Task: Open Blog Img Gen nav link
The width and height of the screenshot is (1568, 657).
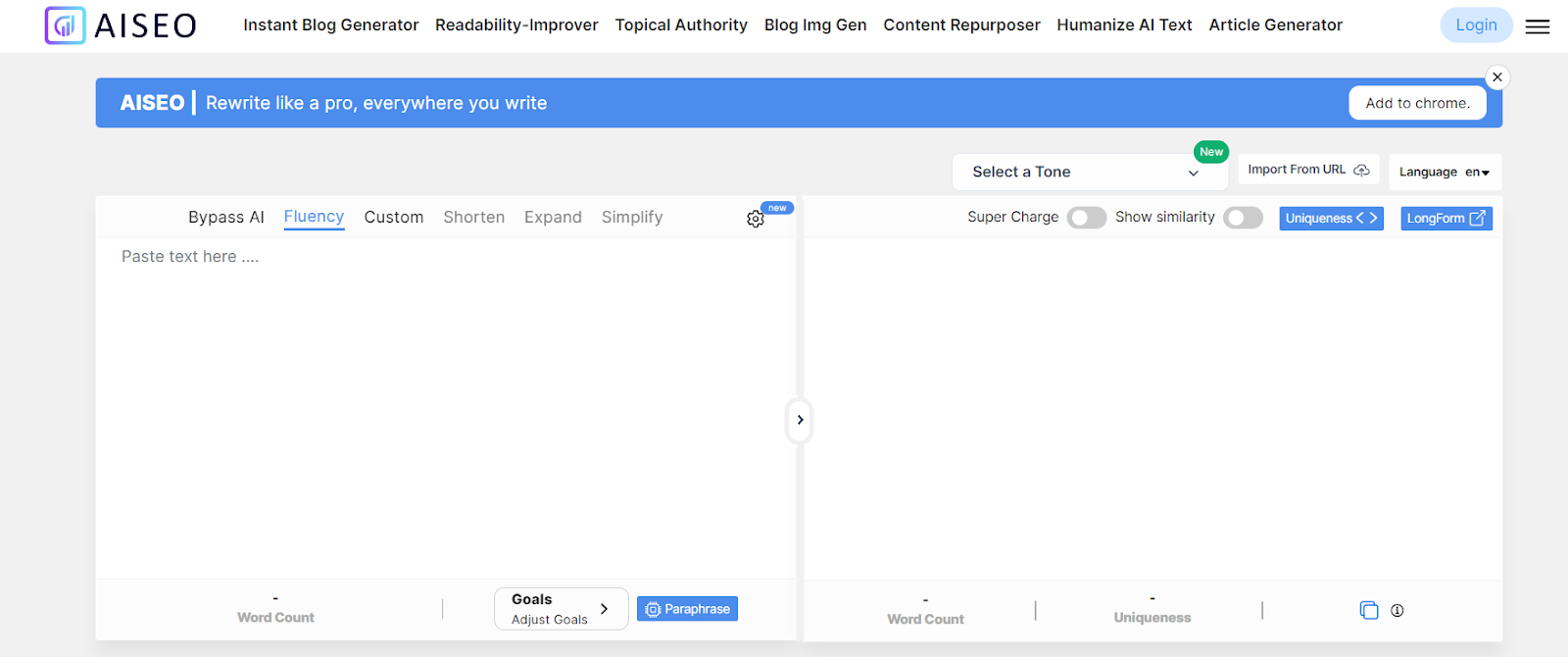Action: click(815, 25)
